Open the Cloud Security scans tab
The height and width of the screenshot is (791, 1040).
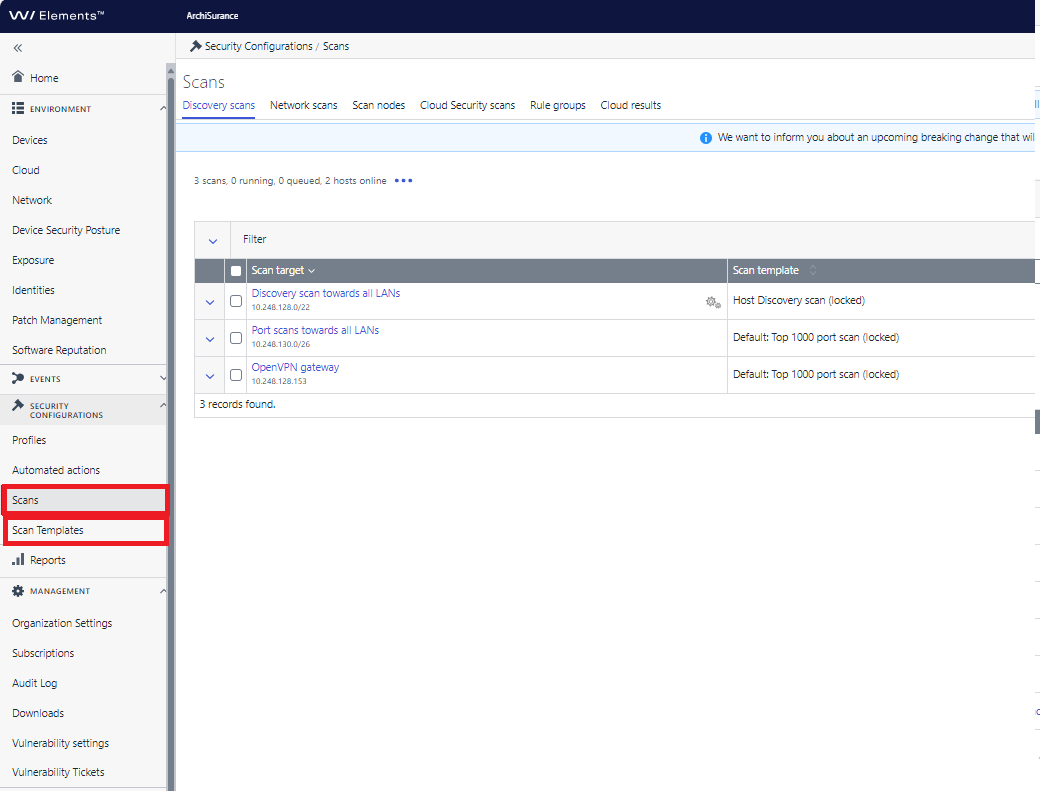point(468,105)
